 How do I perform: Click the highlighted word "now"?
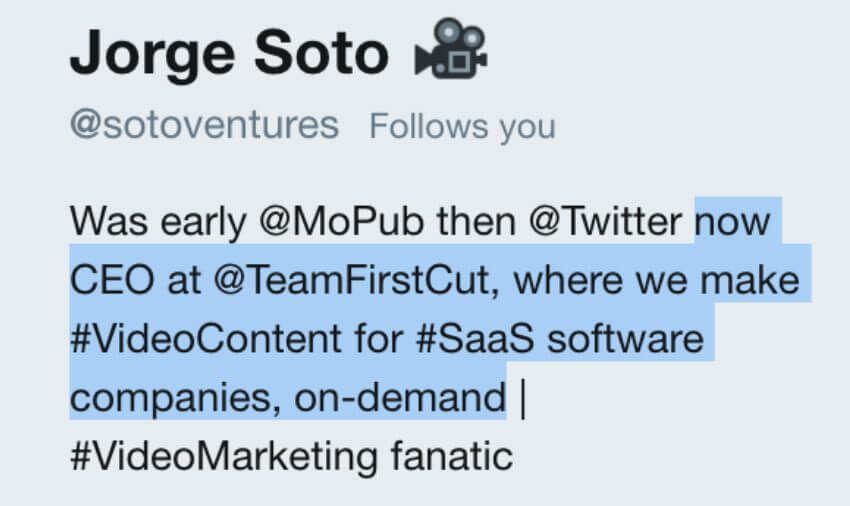click(732, 220)
